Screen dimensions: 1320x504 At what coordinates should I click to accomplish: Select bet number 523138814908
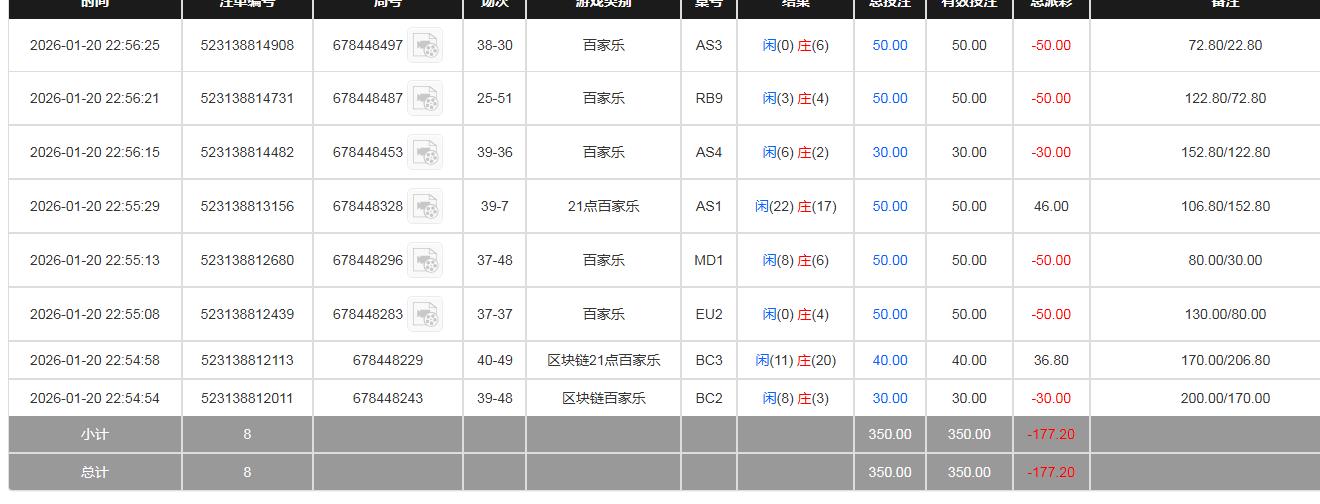tap(247, 45)
